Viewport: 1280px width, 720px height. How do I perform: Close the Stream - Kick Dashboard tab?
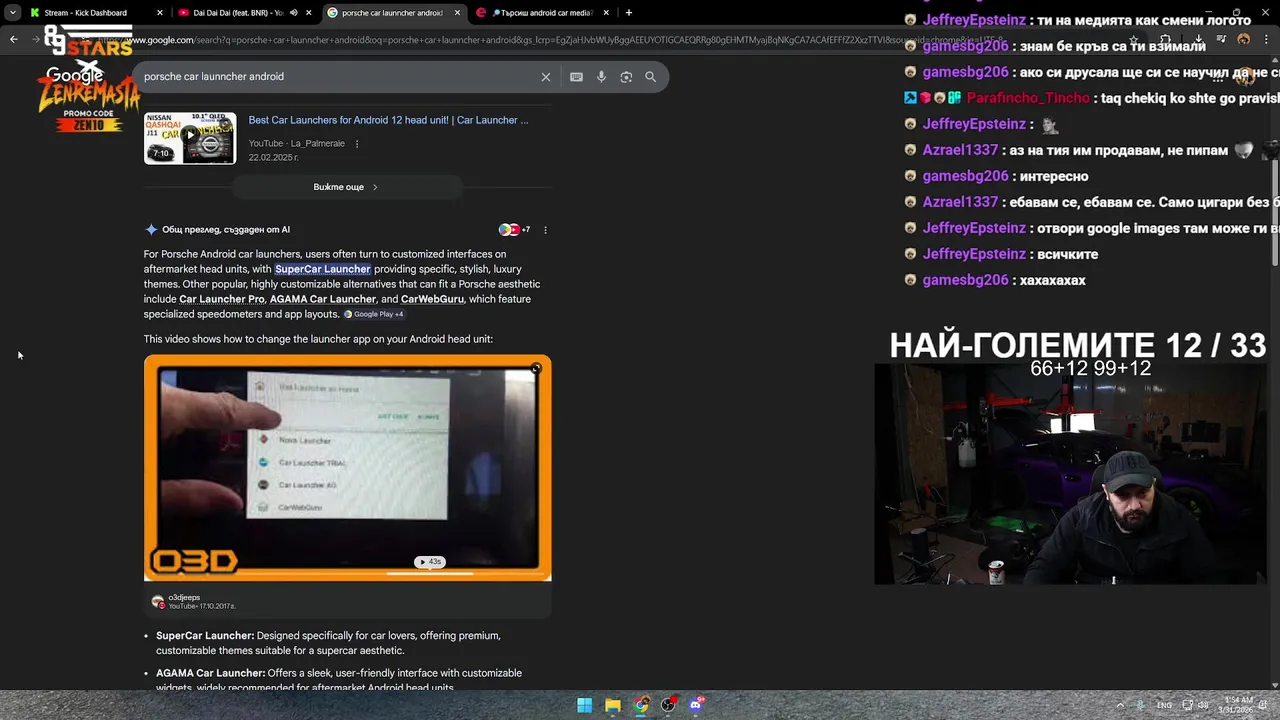[160, 13]
